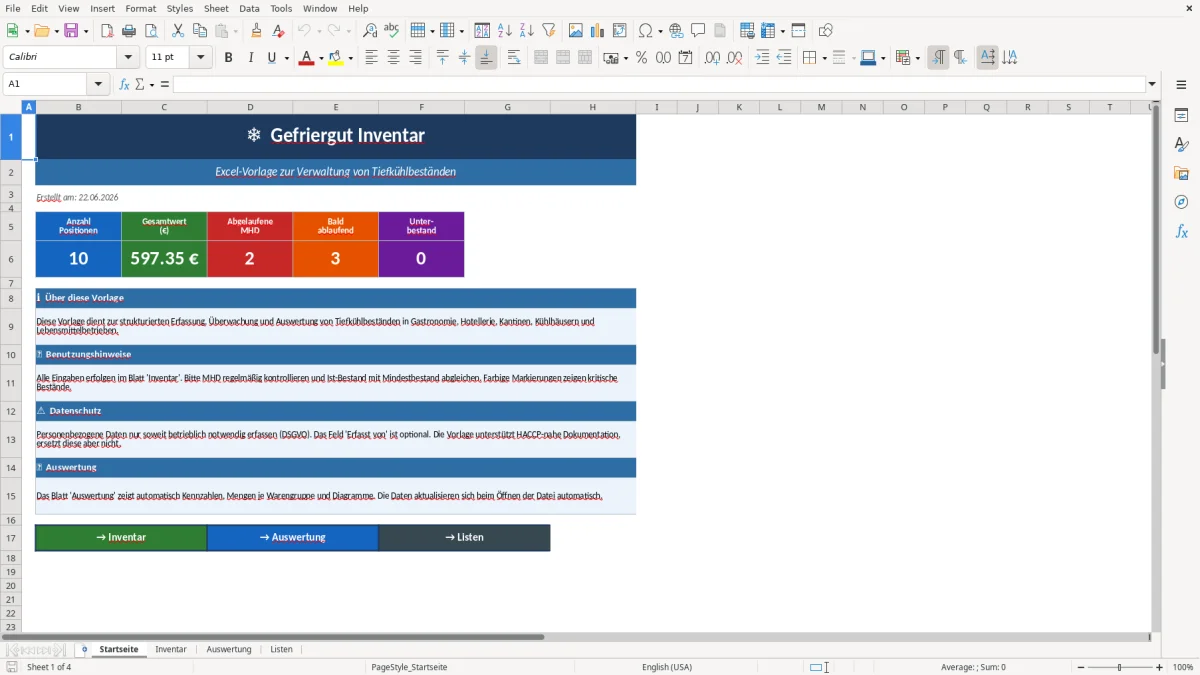Screen dimensions: 1200x675
Task: Expand the formula bar arrow
Action: (1152, 84)
